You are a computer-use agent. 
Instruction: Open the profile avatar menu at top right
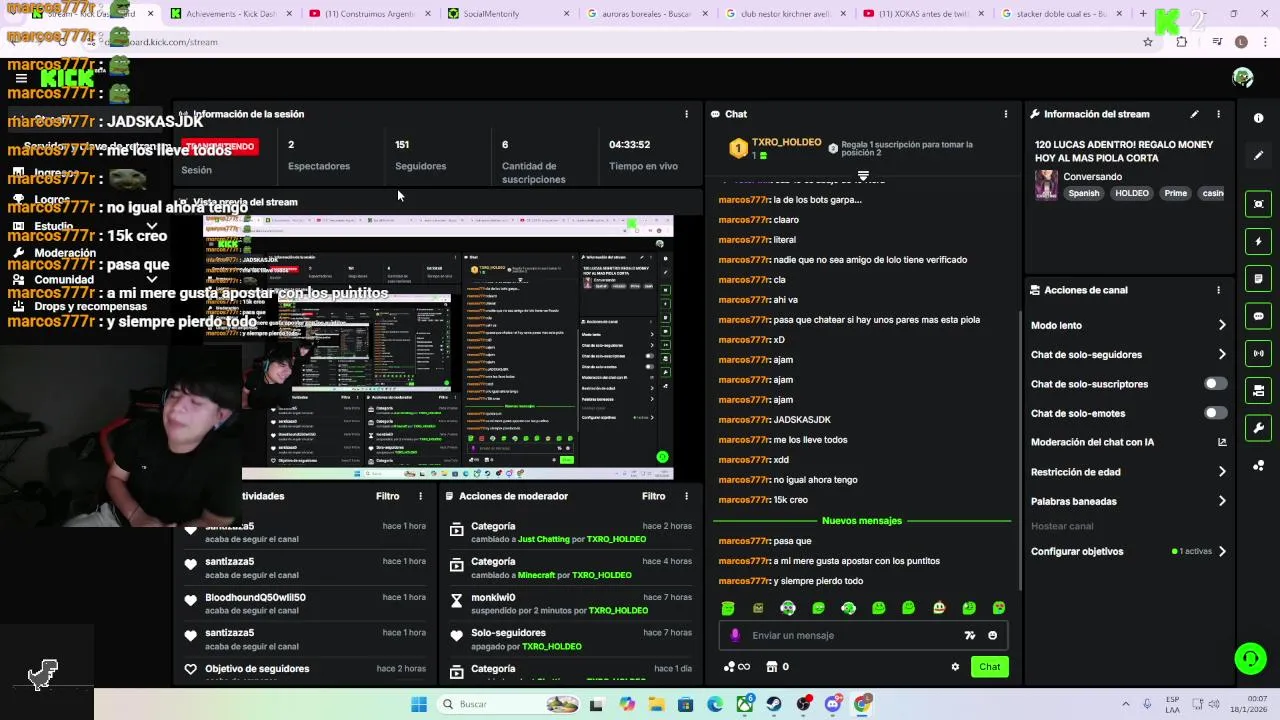(1243, 77)
